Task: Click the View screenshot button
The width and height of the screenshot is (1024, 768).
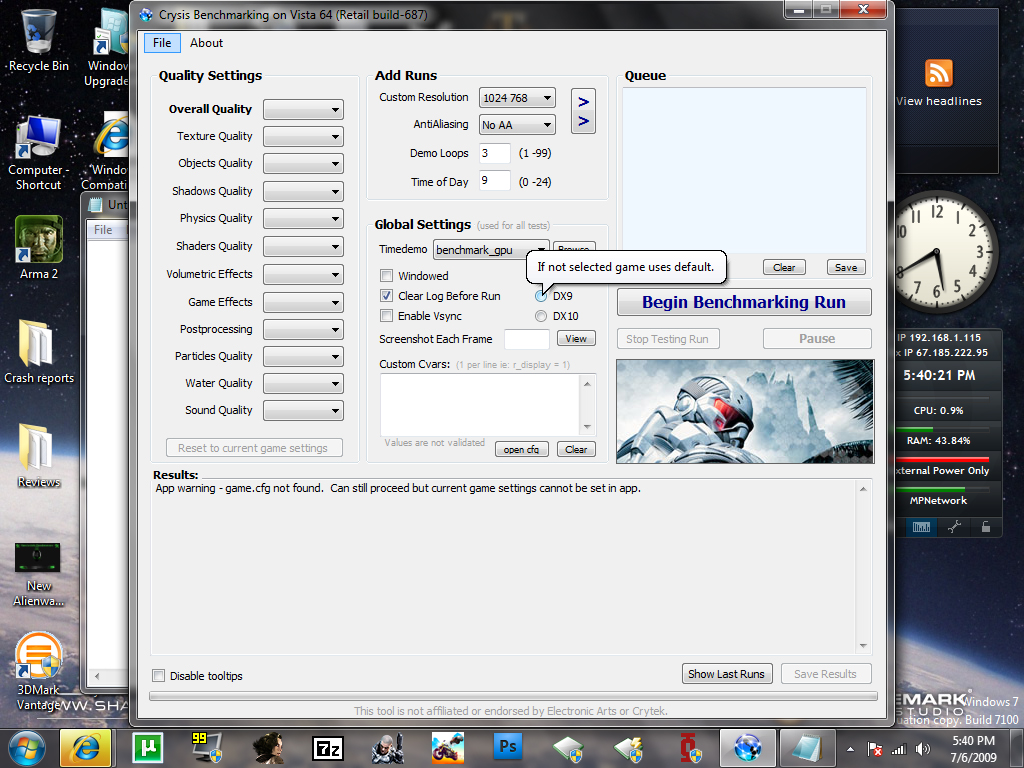Action: tap(576, 338)
